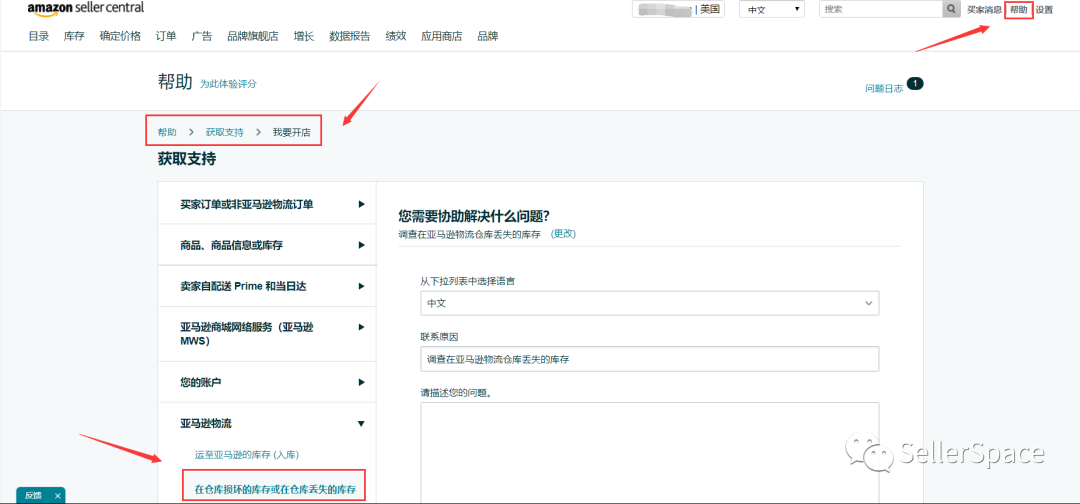Click the 联系原因 input field
Image resolution: width=1080 pixels, height=504 pixels.
coord(650,359)
